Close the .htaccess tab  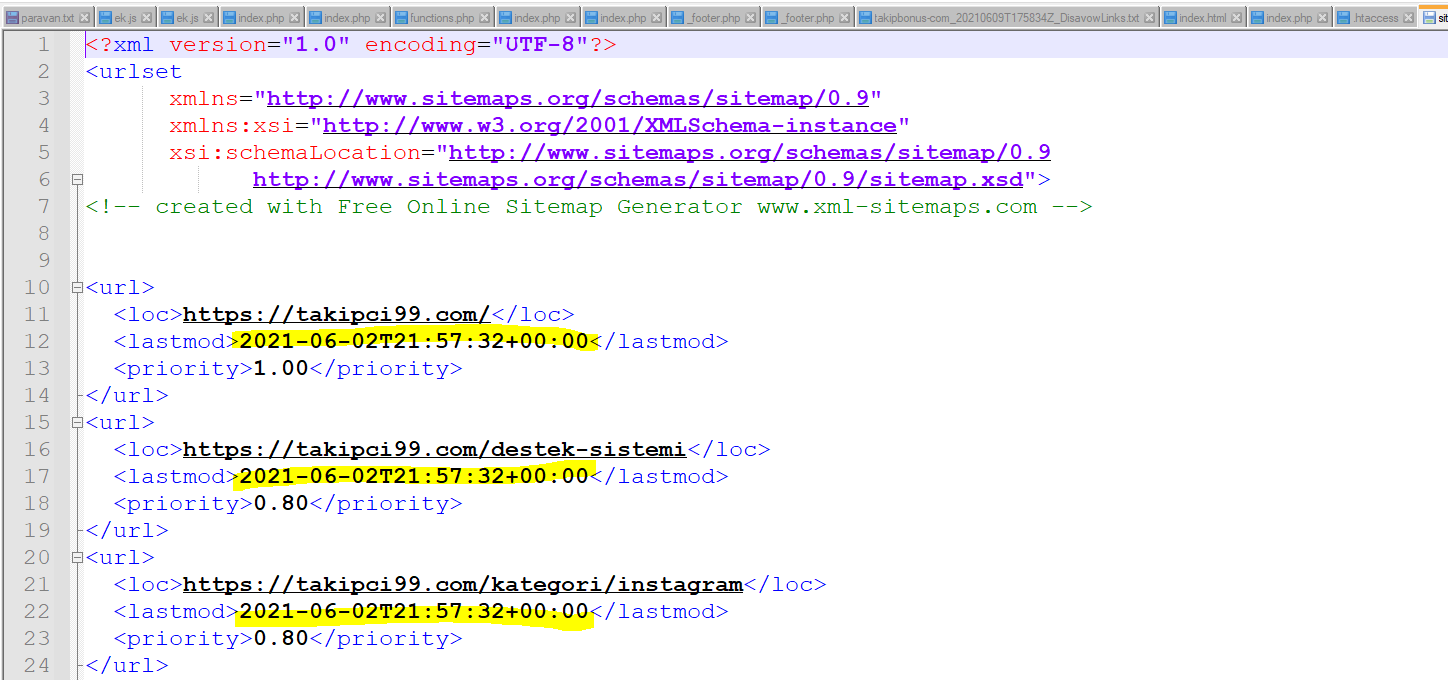pyautogui.click(x=1408, y=18)
